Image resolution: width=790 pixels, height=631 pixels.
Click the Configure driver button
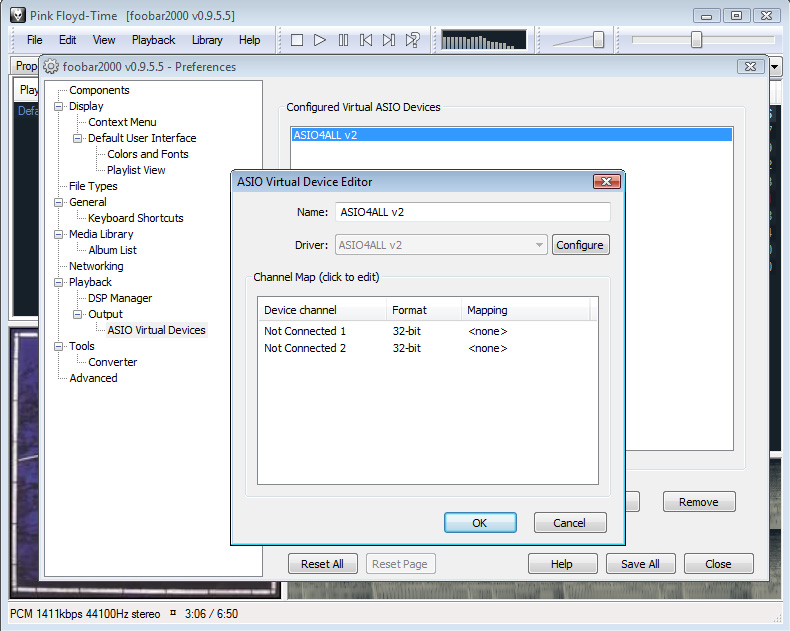point(580,245)
